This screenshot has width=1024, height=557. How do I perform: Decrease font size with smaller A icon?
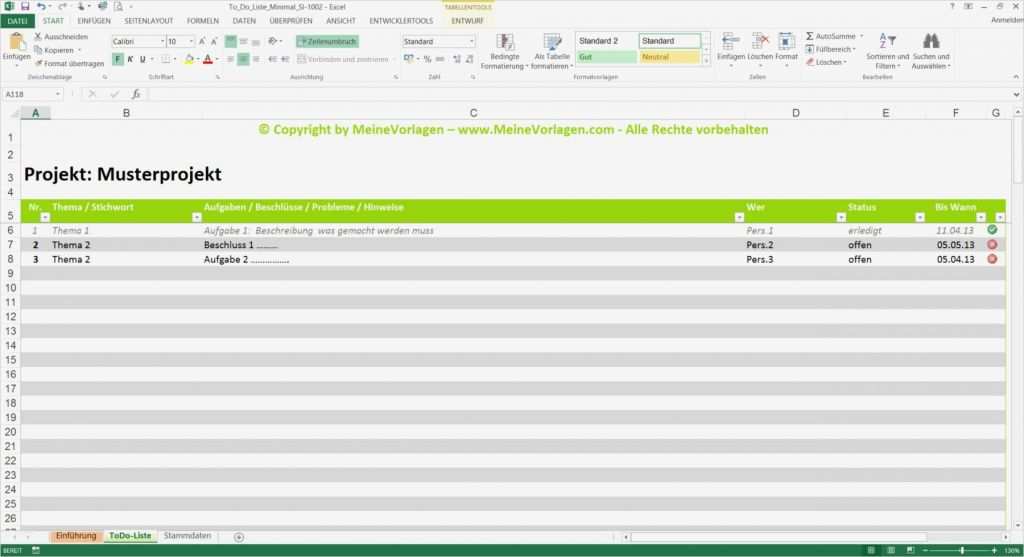214,41
